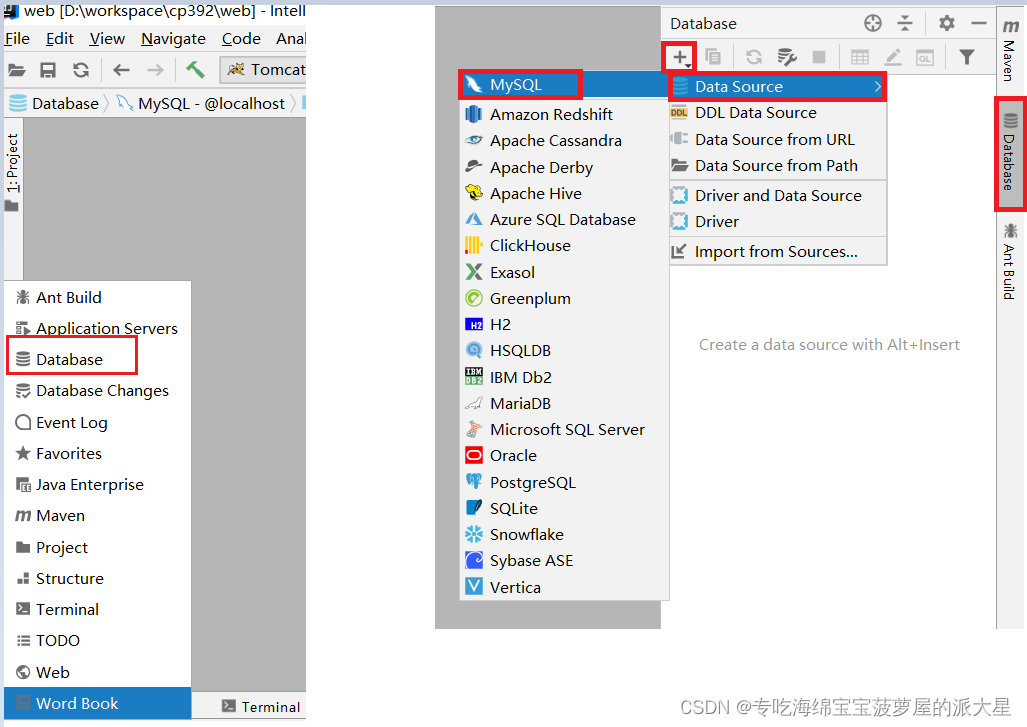The image size is (1027, 727).
Task: Click the stop square icon in Database toolbar
Action: (819, 58)
